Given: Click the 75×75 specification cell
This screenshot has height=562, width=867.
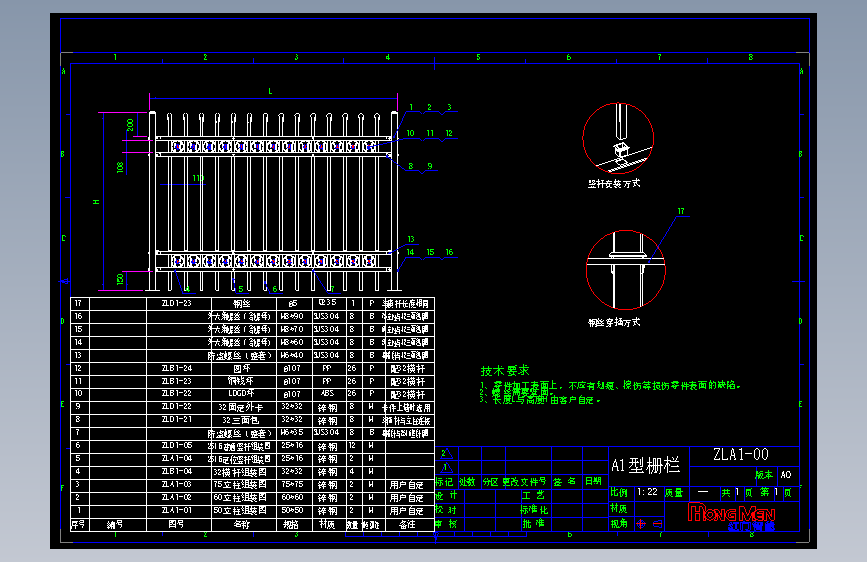Looking at the screenshot, I should coord(292,484).
